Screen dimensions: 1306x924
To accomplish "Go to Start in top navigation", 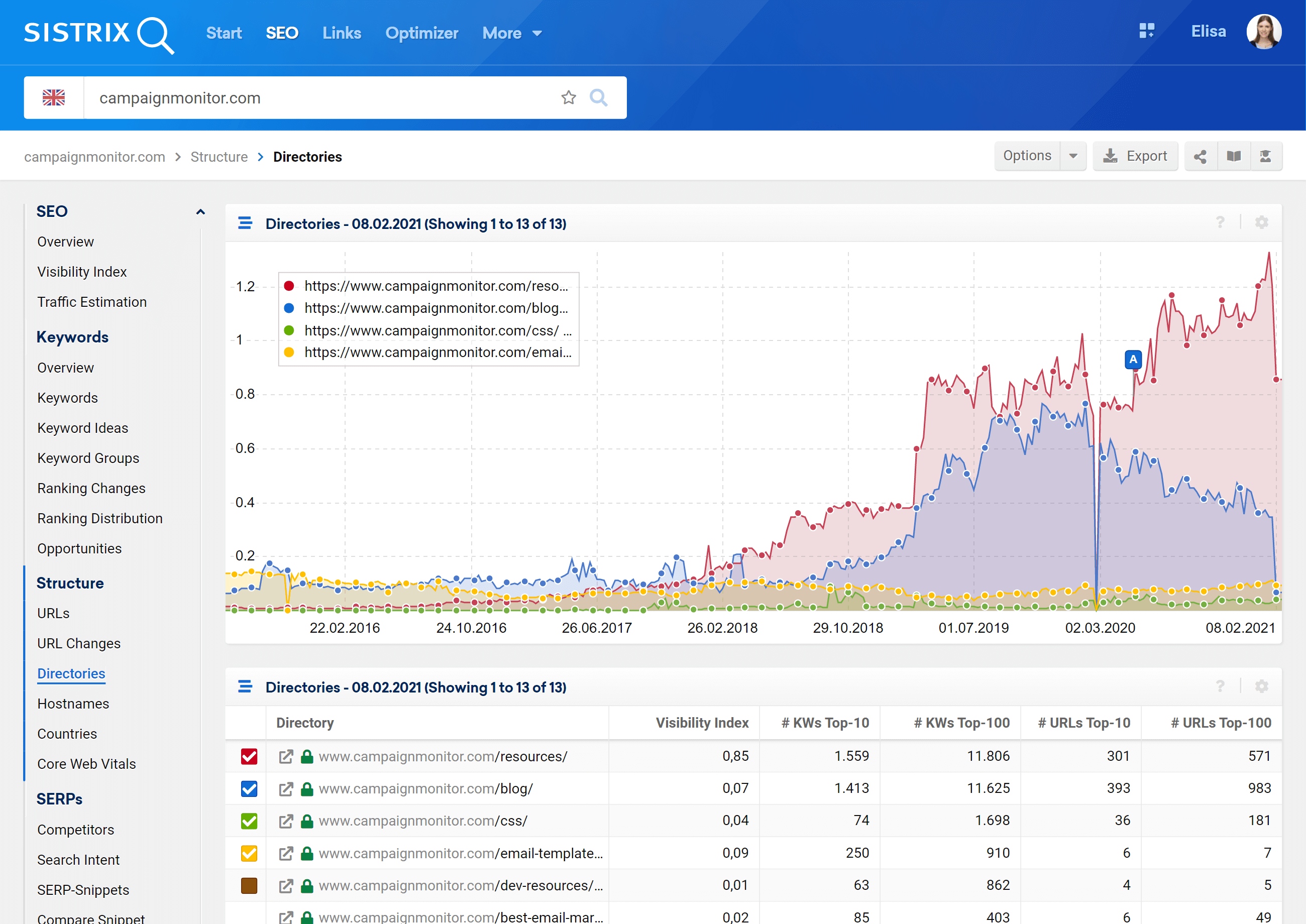I will coord(224,34).
